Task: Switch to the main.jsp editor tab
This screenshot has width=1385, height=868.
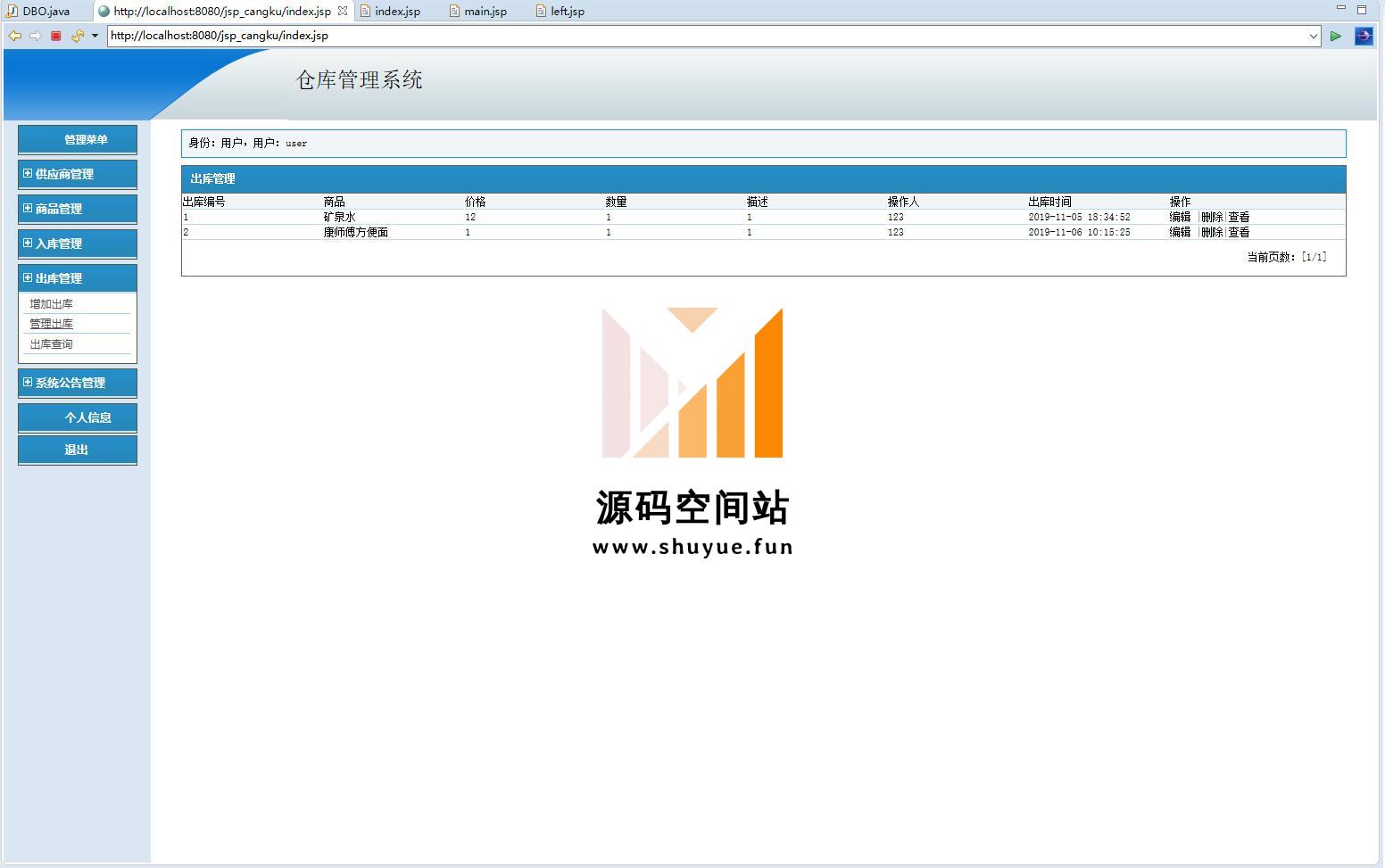Action: (477, 11)
